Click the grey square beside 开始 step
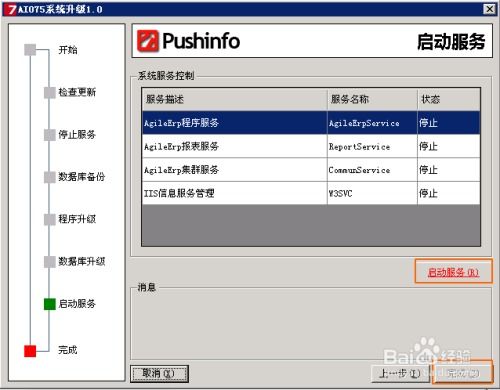The width and height of the screenshot is (500, 390). point(30,50)
